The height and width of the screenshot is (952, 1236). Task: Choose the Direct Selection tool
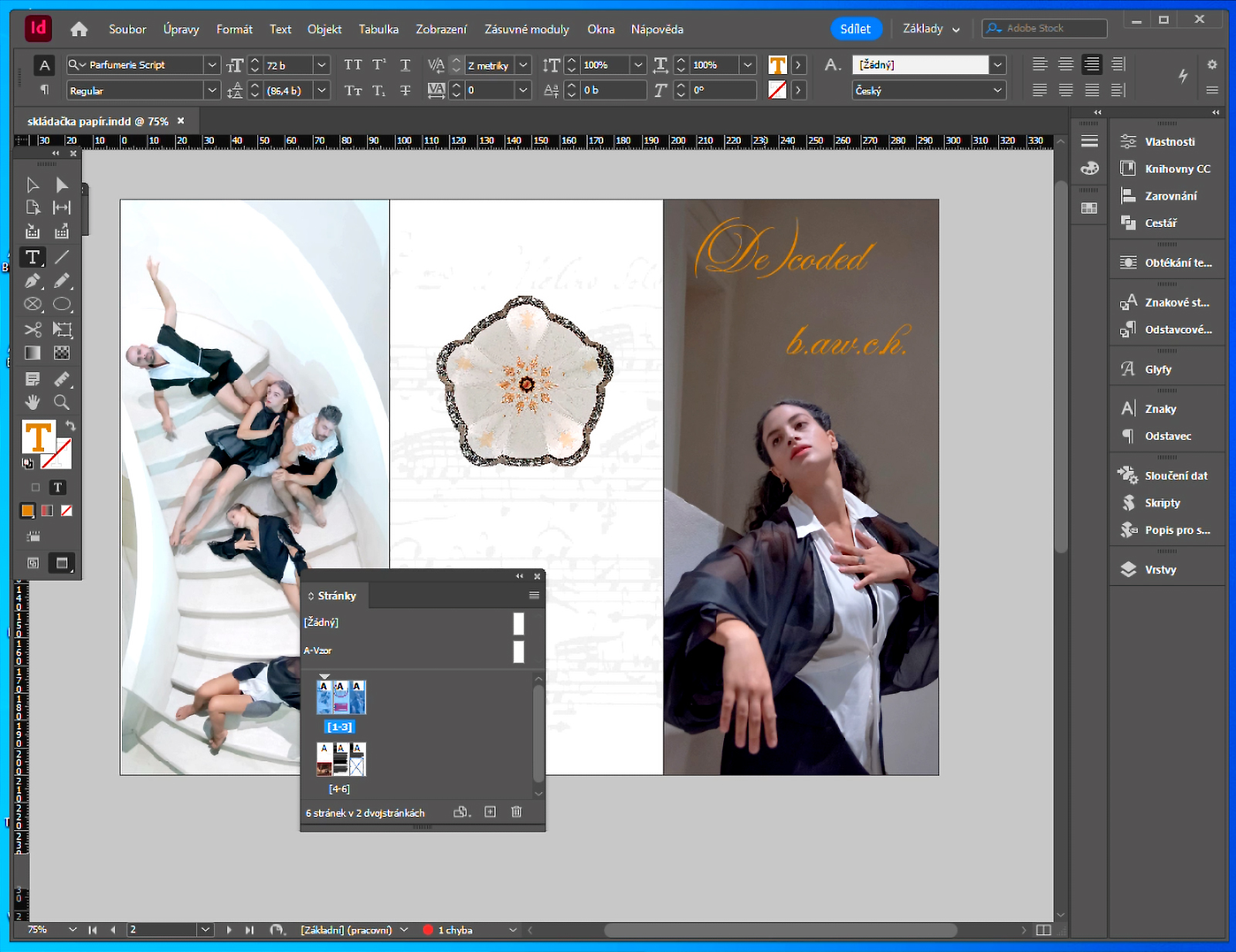[62, 185]
